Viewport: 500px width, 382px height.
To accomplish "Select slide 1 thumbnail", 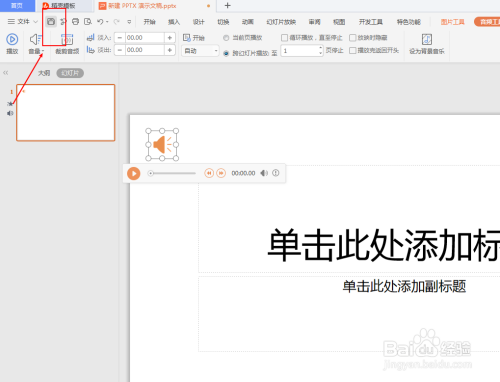I will [x=66, y=113].
